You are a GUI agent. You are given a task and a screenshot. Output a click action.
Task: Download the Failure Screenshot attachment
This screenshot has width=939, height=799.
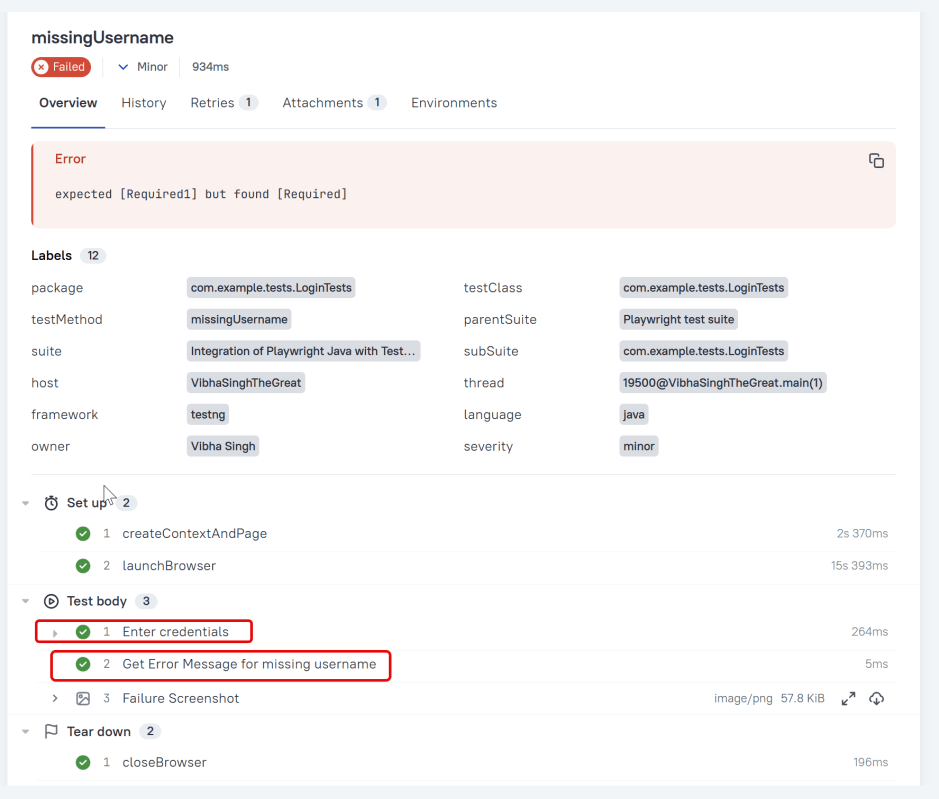(876, 699)
